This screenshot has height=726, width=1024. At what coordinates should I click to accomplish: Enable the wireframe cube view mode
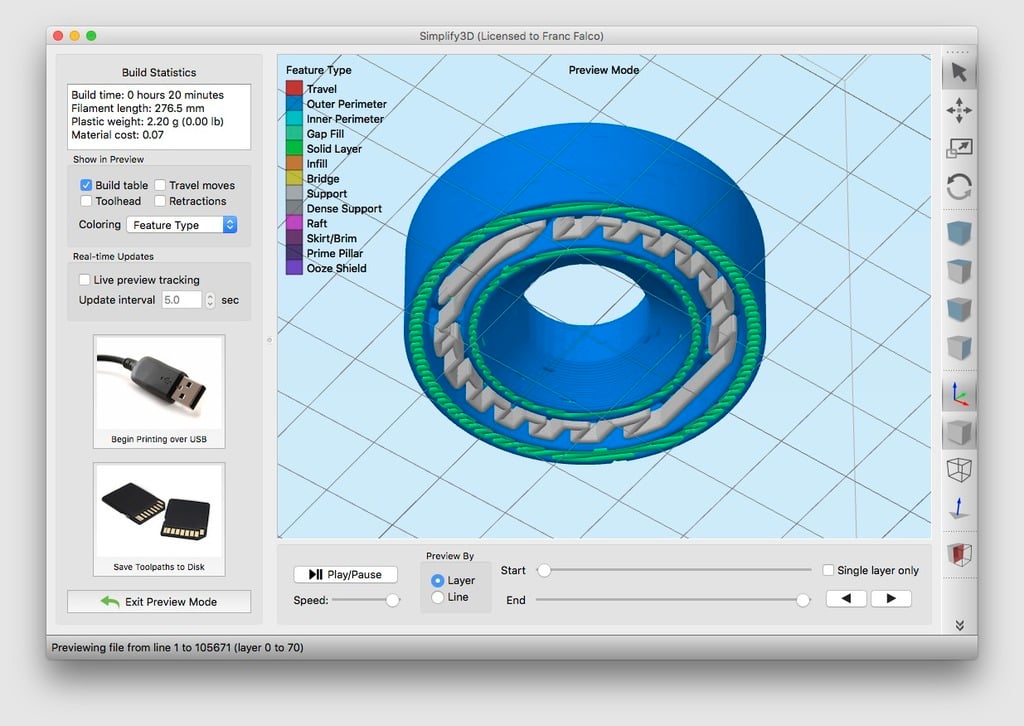pyautogui.click(x=957, y=470)
